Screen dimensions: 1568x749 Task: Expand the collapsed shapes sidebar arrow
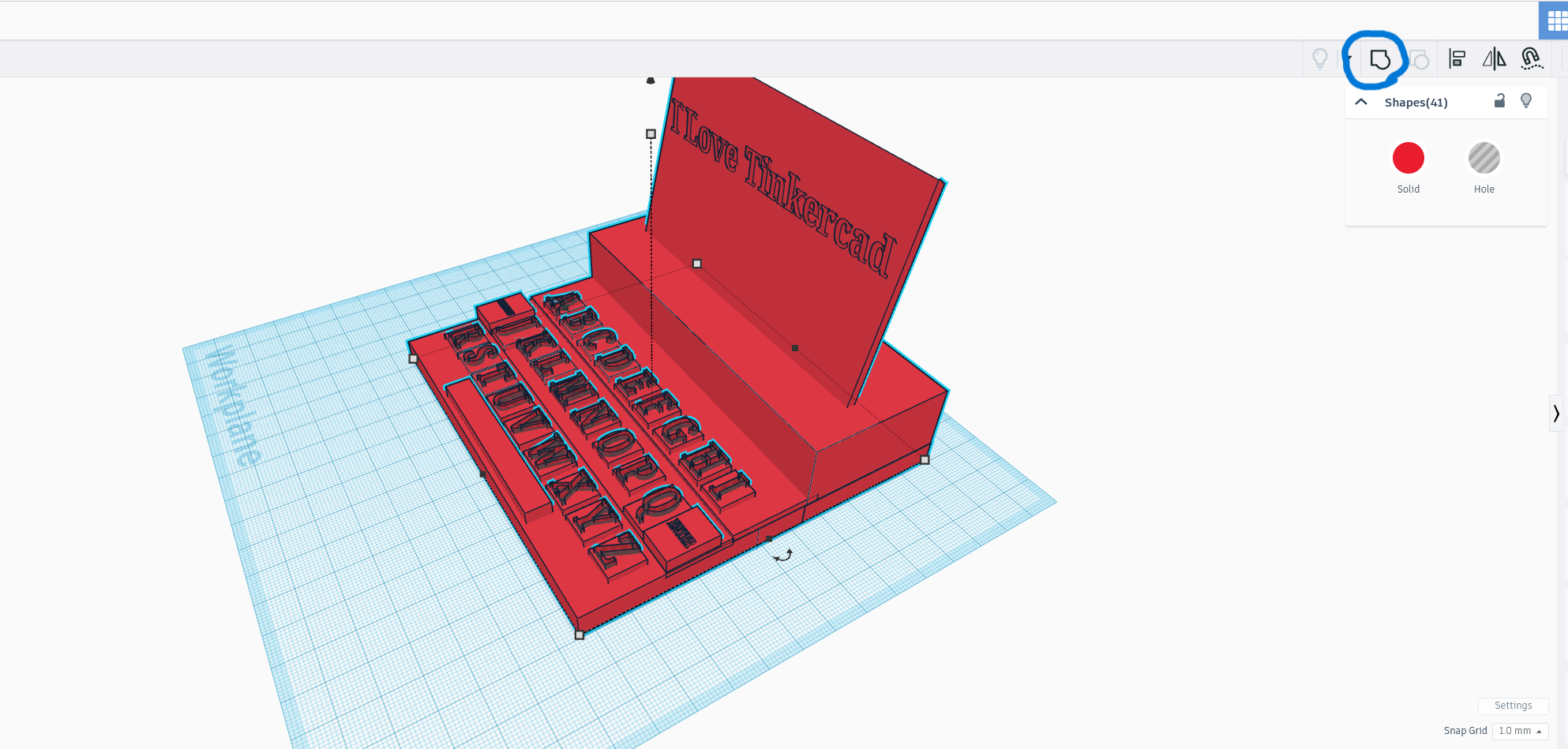point(1556,414)
